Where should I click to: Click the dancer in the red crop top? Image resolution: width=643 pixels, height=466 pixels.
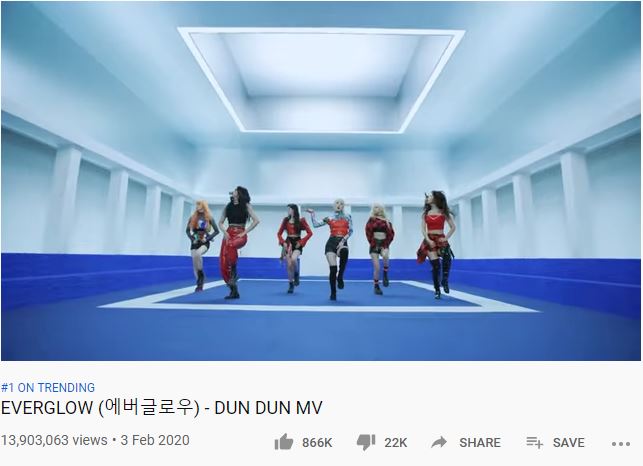[437, 244]
